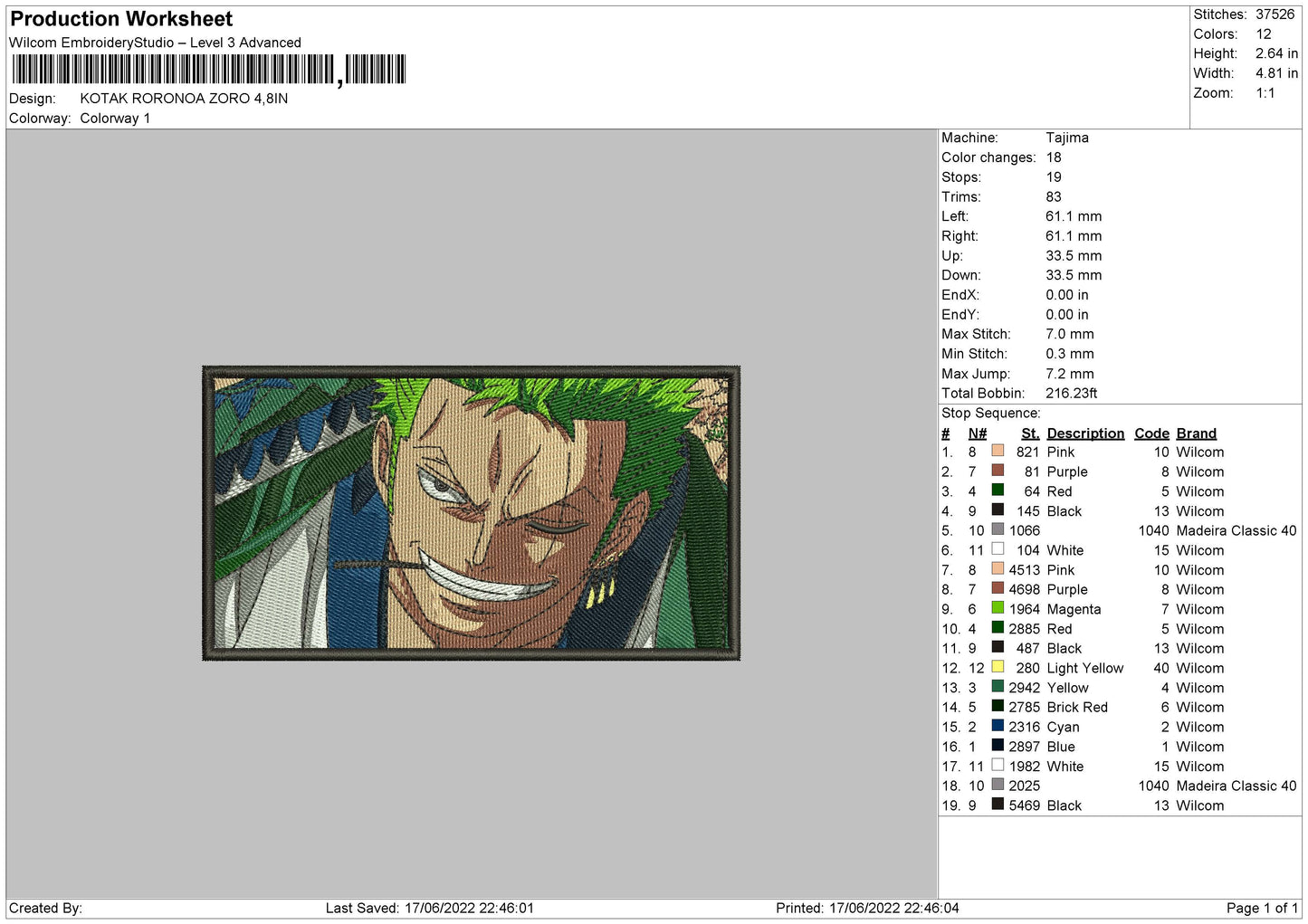The image size is (1308, 924).
Task: Click the Tajima machine value
Action: [1066, 138]
